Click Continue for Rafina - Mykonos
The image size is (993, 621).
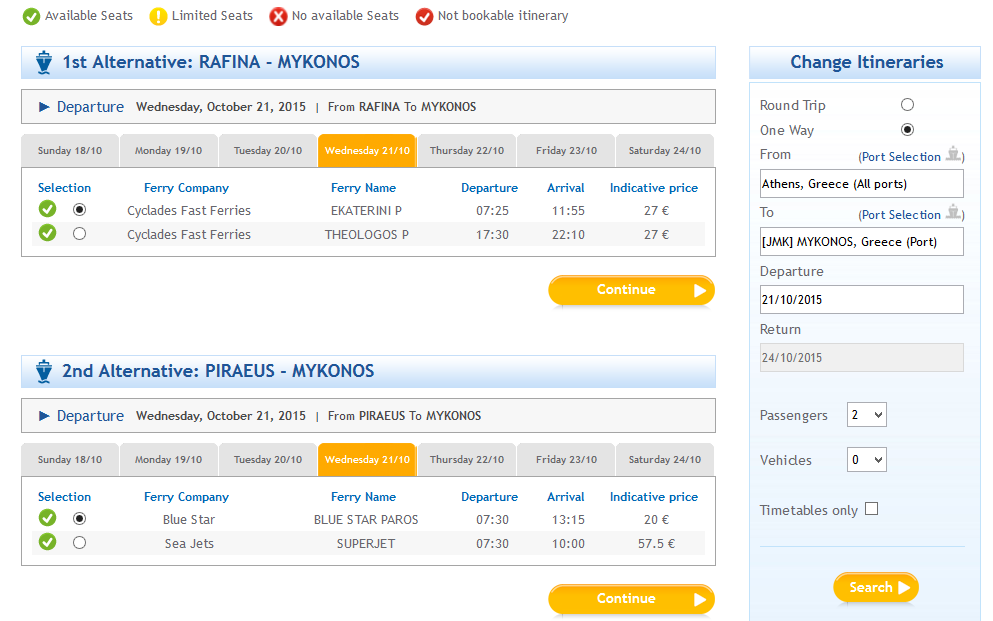click(631, 290)
